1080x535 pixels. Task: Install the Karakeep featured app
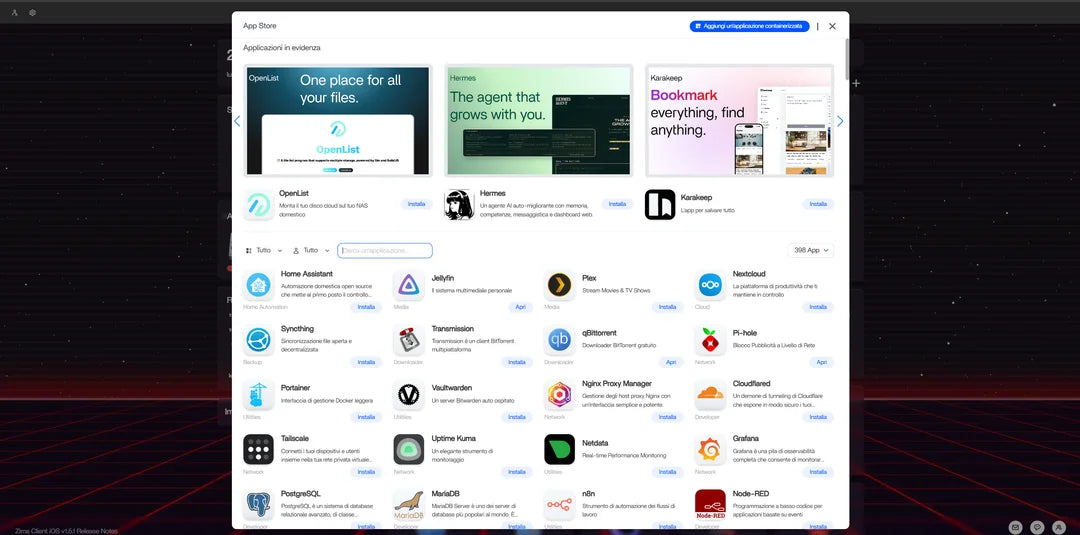[x=818, y=204]
